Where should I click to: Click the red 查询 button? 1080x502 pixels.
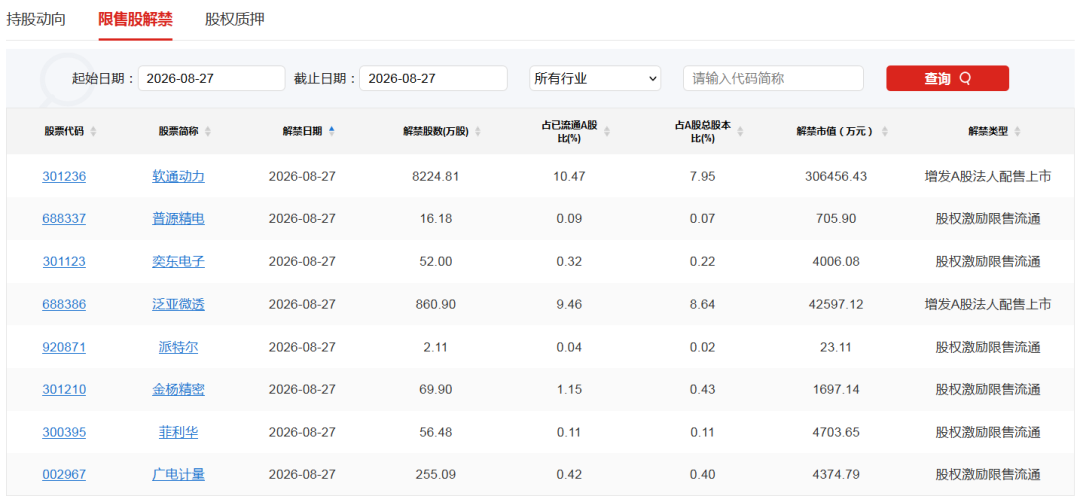tap(948, 79)
